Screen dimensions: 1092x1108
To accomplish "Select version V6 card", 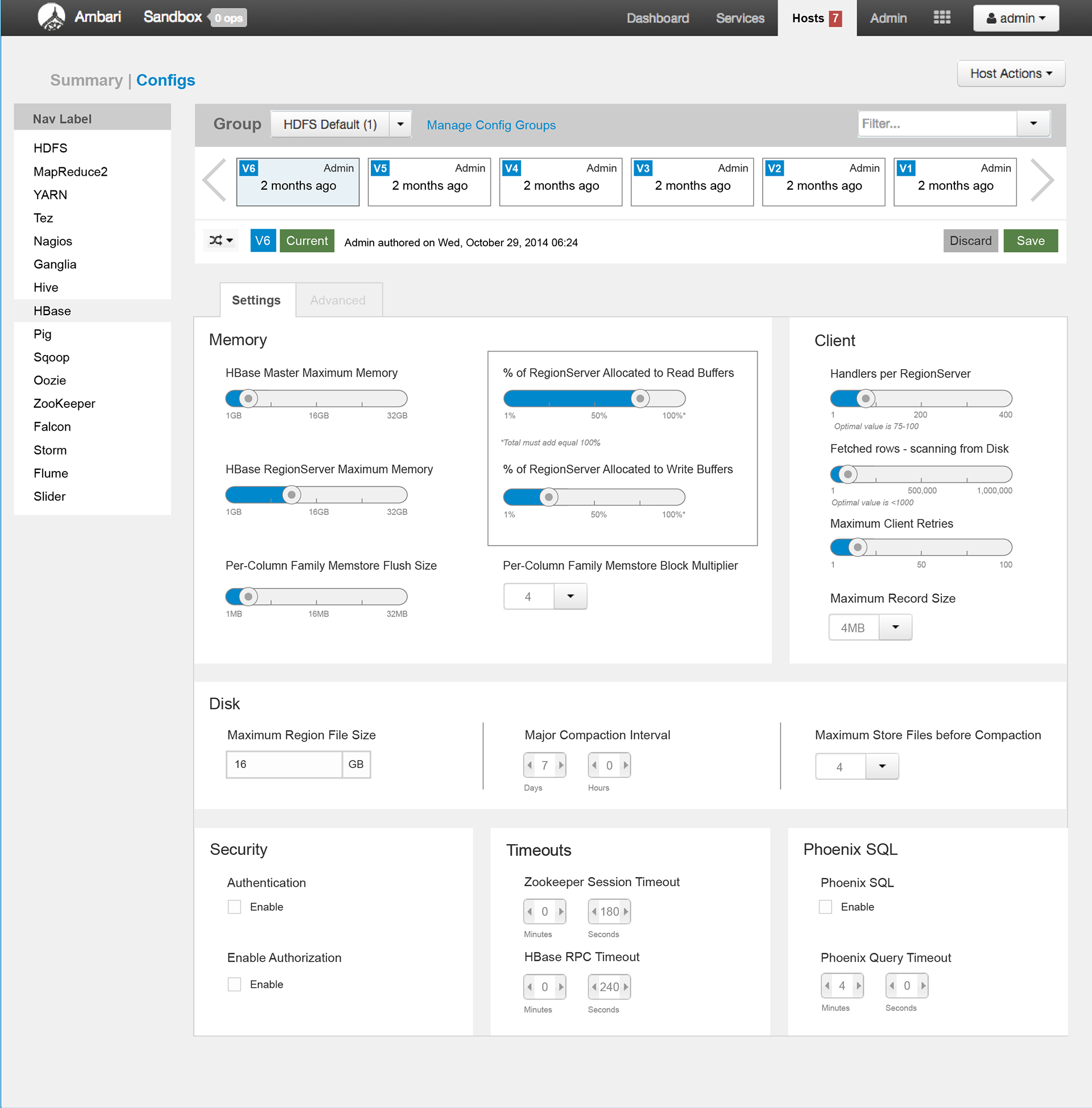I will point(297,182).
